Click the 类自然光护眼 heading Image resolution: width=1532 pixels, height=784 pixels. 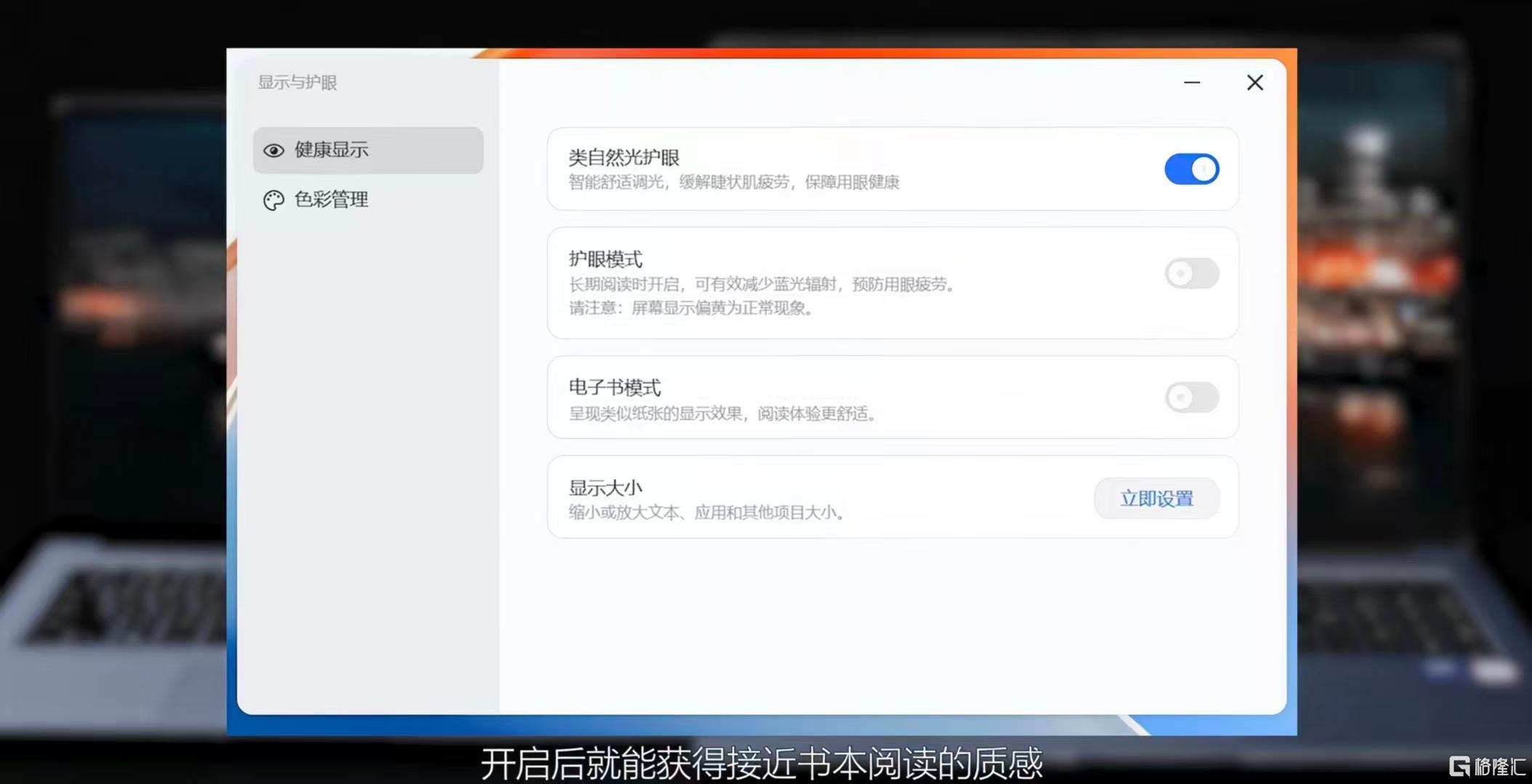click(x=624, y=158)
